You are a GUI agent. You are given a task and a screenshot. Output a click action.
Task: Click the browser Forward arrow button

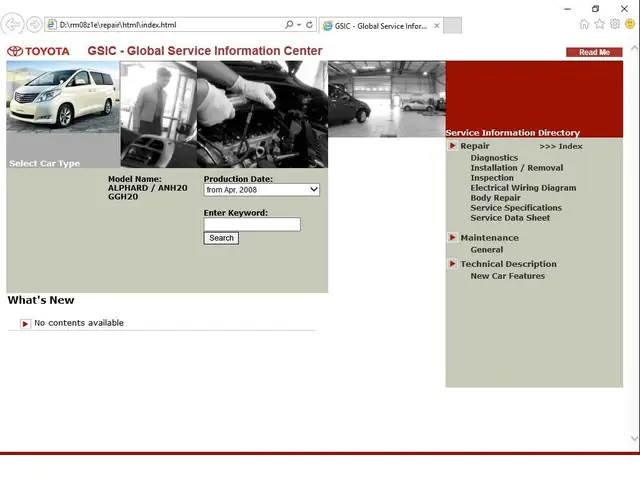coord(34,25)
